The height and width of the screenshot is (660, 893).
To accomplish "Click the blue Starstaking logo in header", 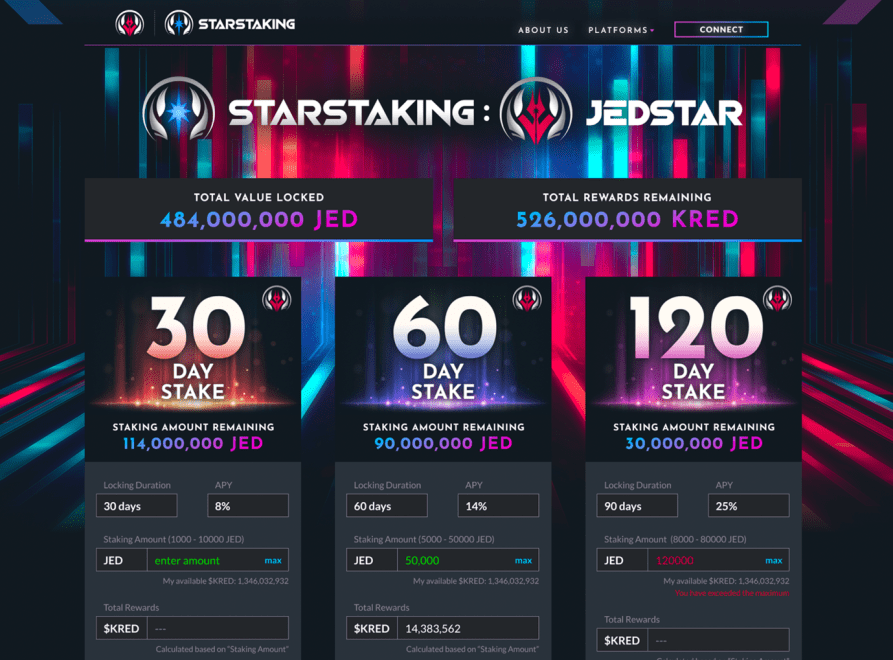I will click(x=179, y=23).
